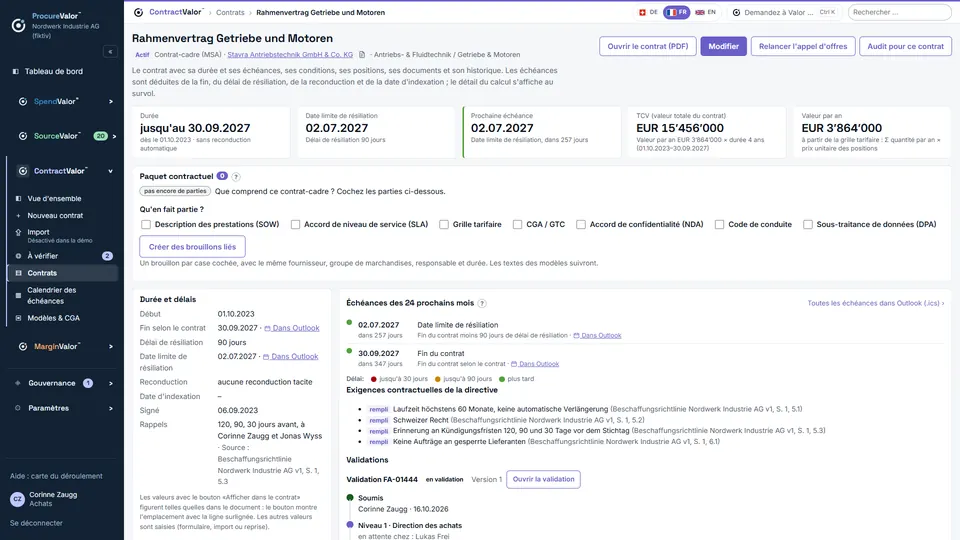Image resolution: width=960 pixels, height=540 pixels.
Task: Click the Gouvernance icon in sidebar
Action: (x=18, y=383)
